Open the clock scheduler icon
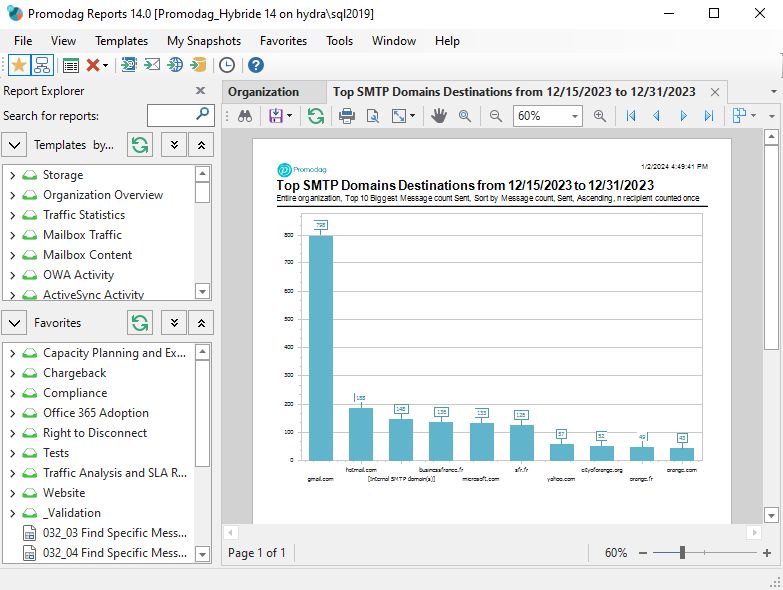The height and width of the screenshot is (590, 783). pos(227,65)
